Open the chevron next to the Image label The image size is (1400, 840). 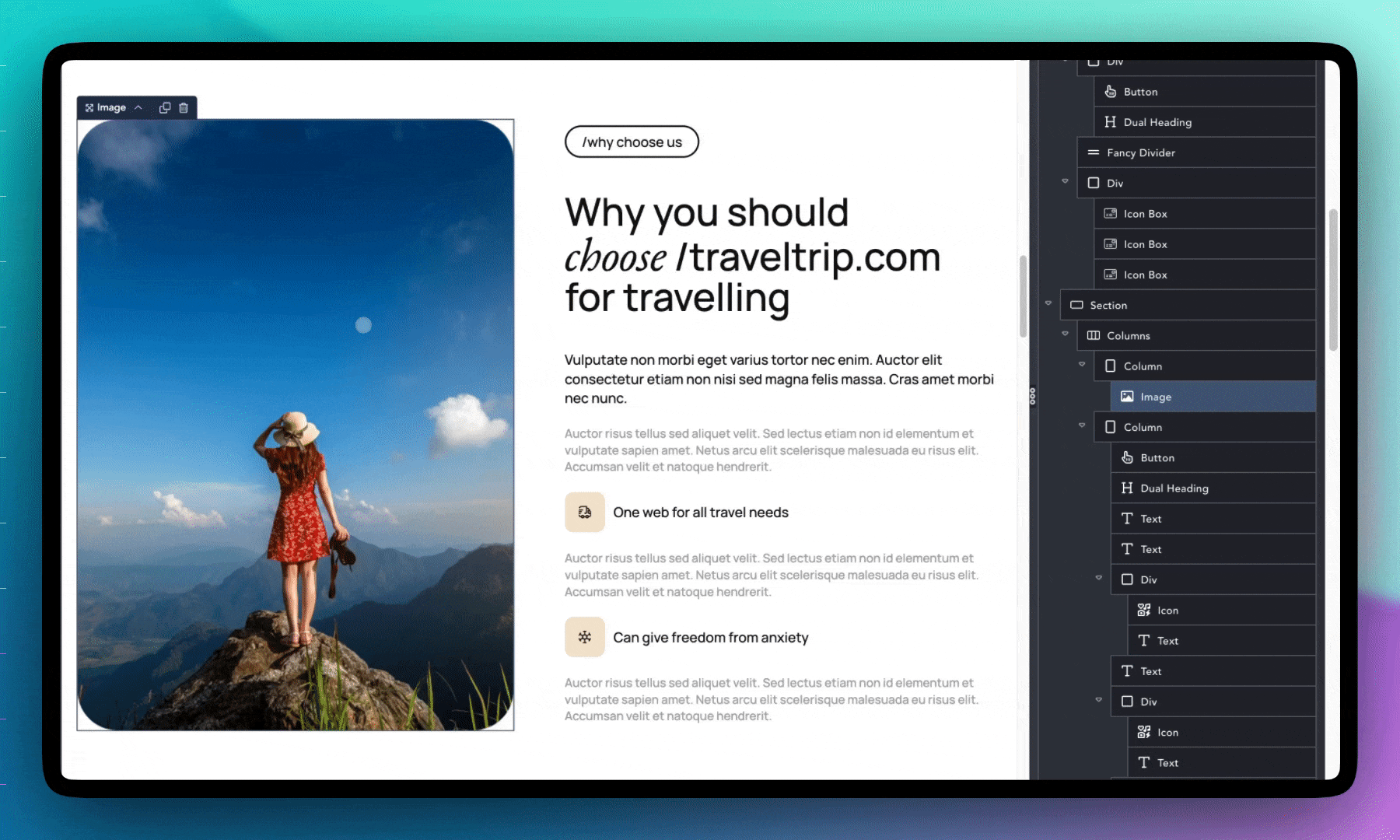(x=138, y=108)
